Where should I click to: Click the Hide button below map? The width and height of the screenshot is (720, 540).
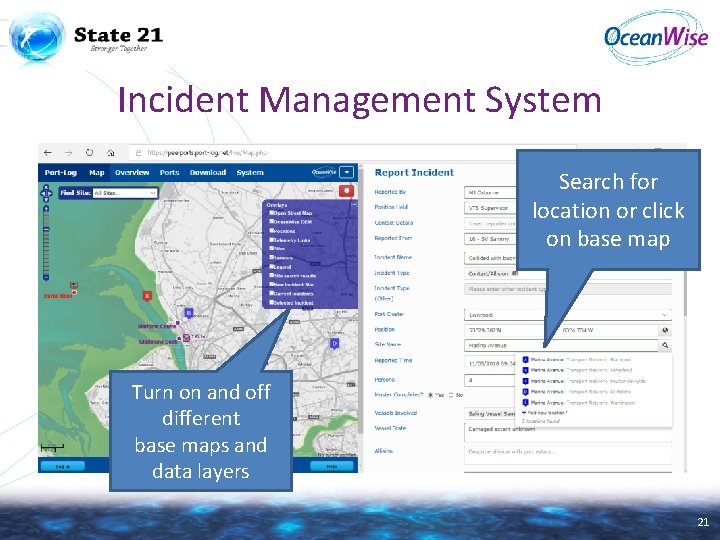[332, 466]
